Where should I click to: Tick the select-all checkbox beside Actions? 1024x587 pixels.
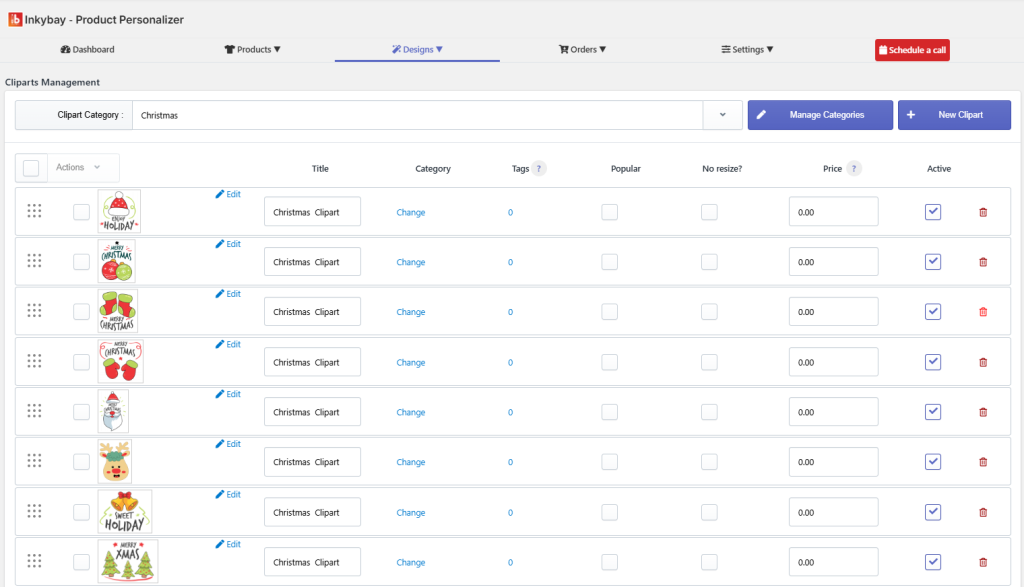coord(31,168)
